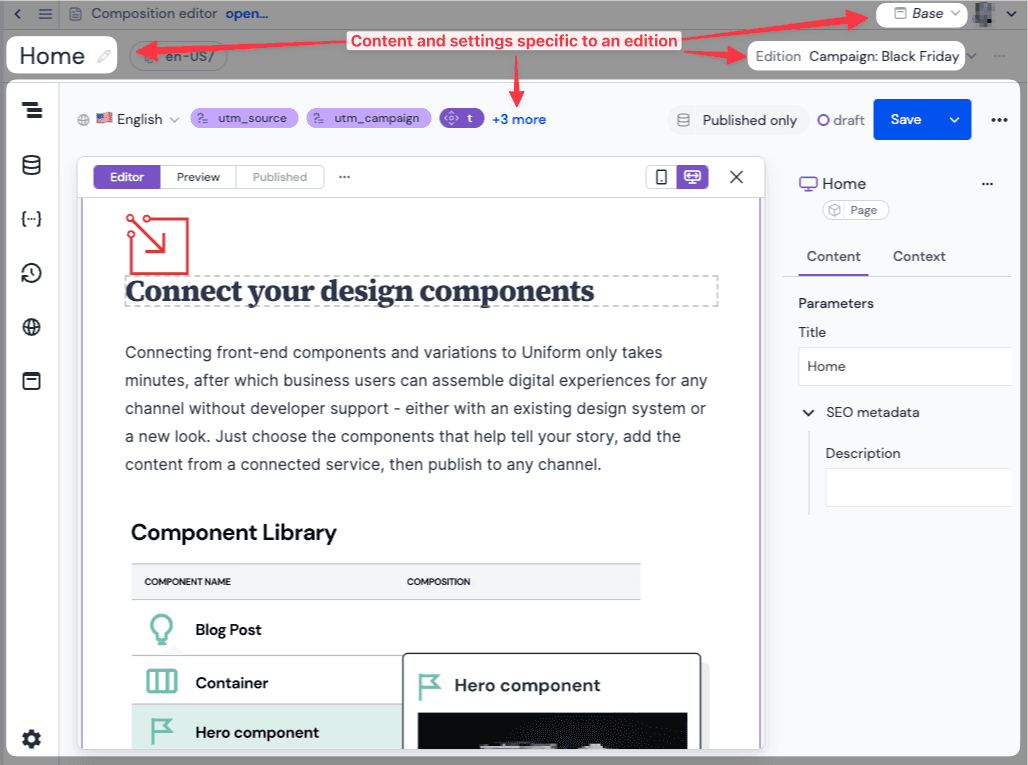
Task: Open the hamburger menu in the top bar
Action: tap(45, 14)
